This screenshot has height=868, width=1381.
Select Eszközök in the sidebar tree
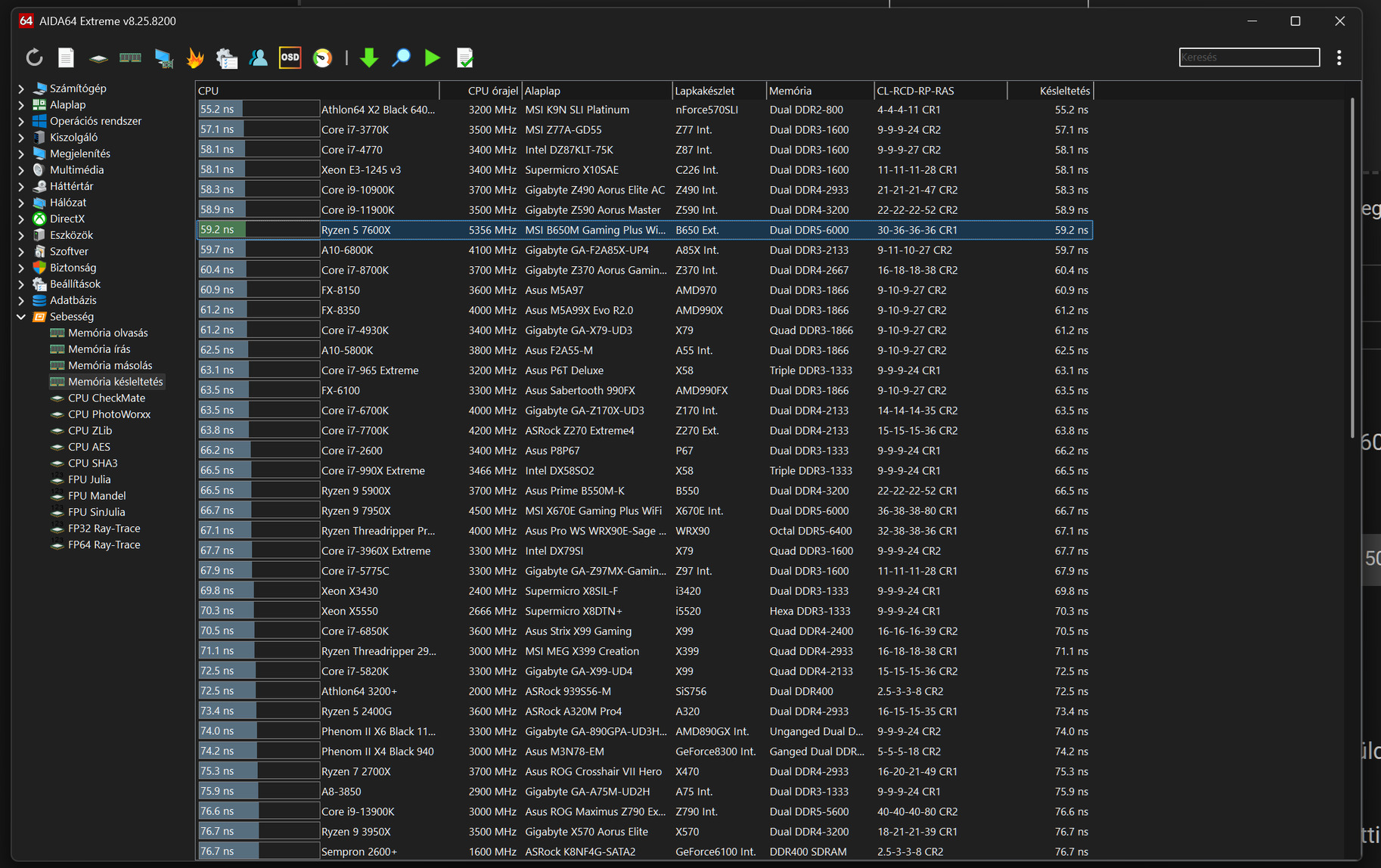[71, 235]
